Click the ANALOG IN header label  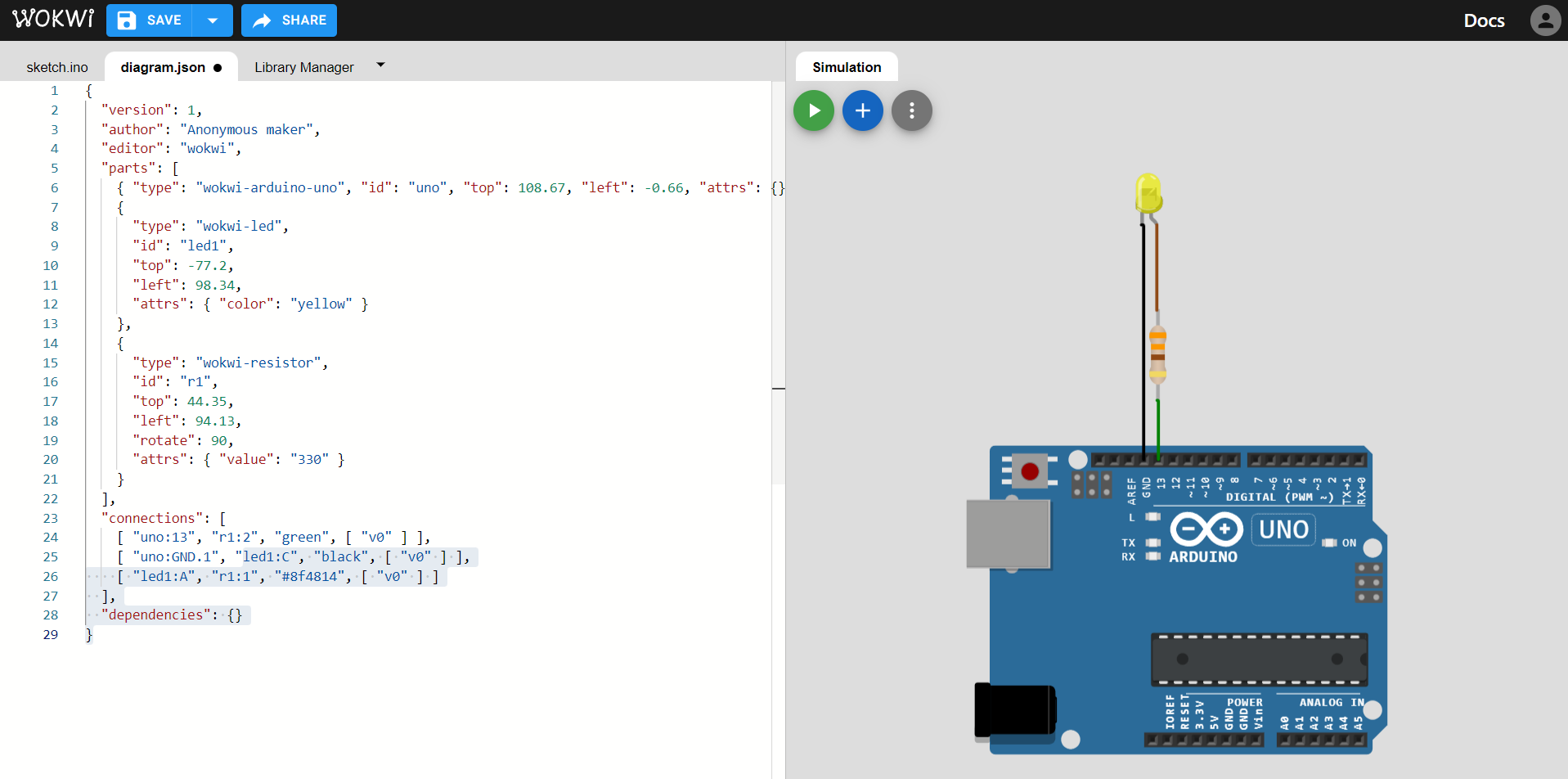click(x=1332, y=702)
